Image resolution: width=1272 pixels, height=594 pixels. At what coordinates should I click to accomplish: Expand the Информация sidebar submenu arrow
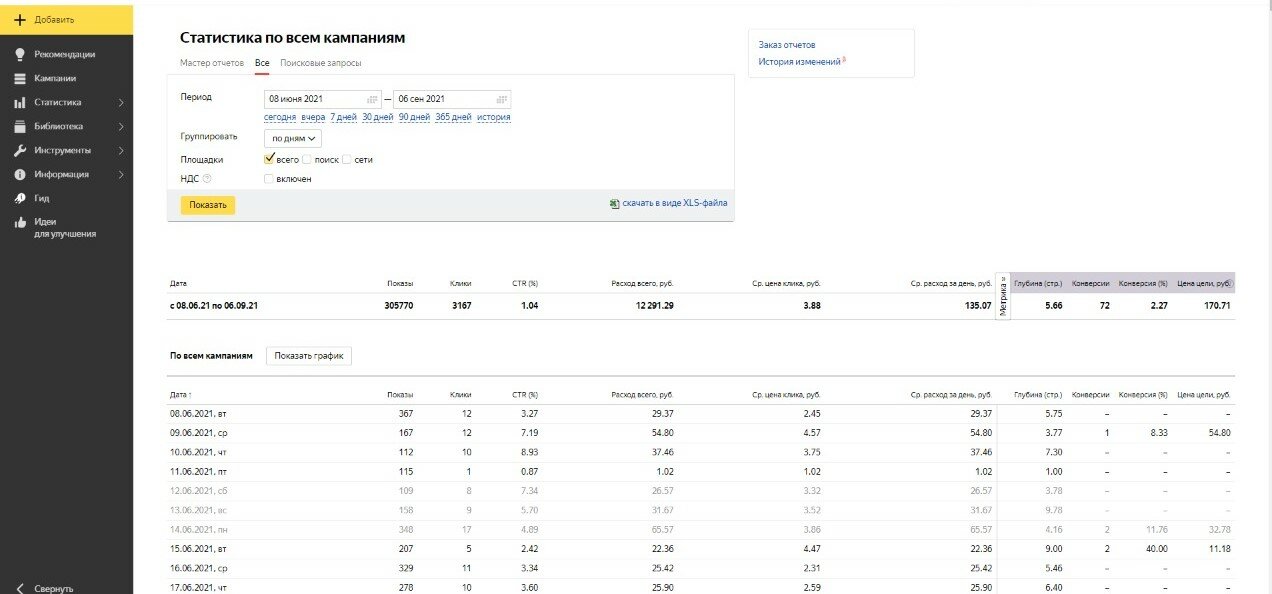coord(121,174)
